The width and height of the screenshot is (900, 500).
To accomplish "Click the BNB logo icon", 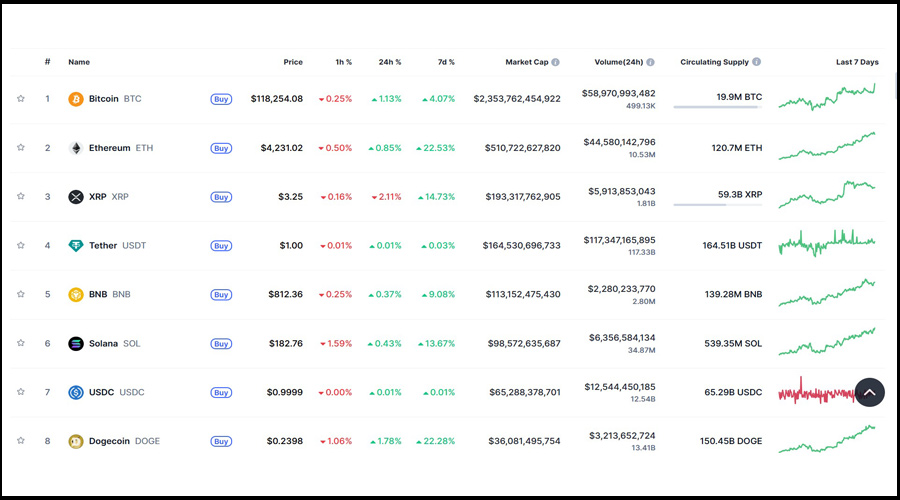I will (76, 295).
